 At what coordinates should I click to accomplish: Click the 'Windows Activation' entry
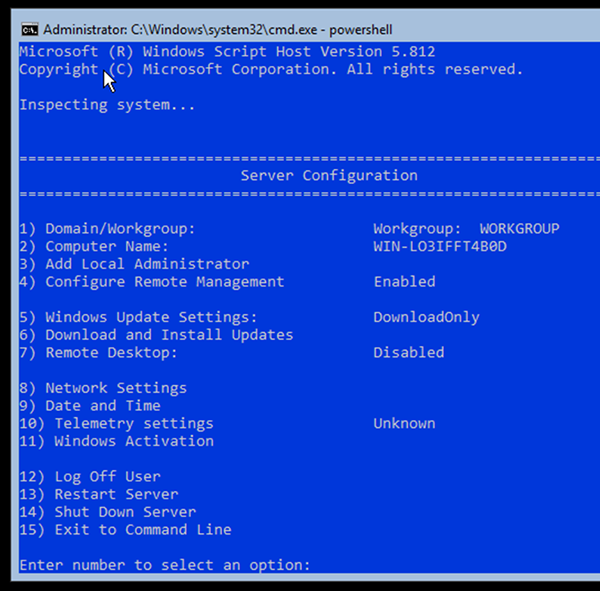pos(117,441)
